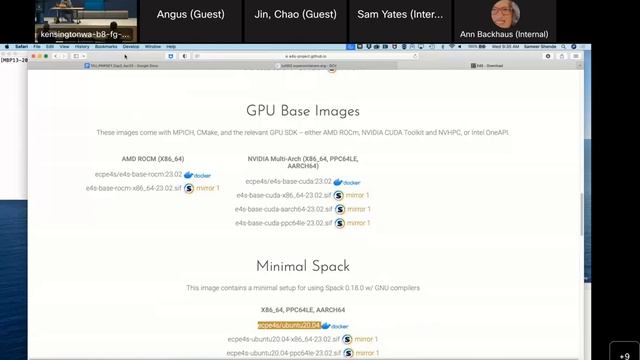
Task: Open the History menu
Action: (x=82, y=47)
